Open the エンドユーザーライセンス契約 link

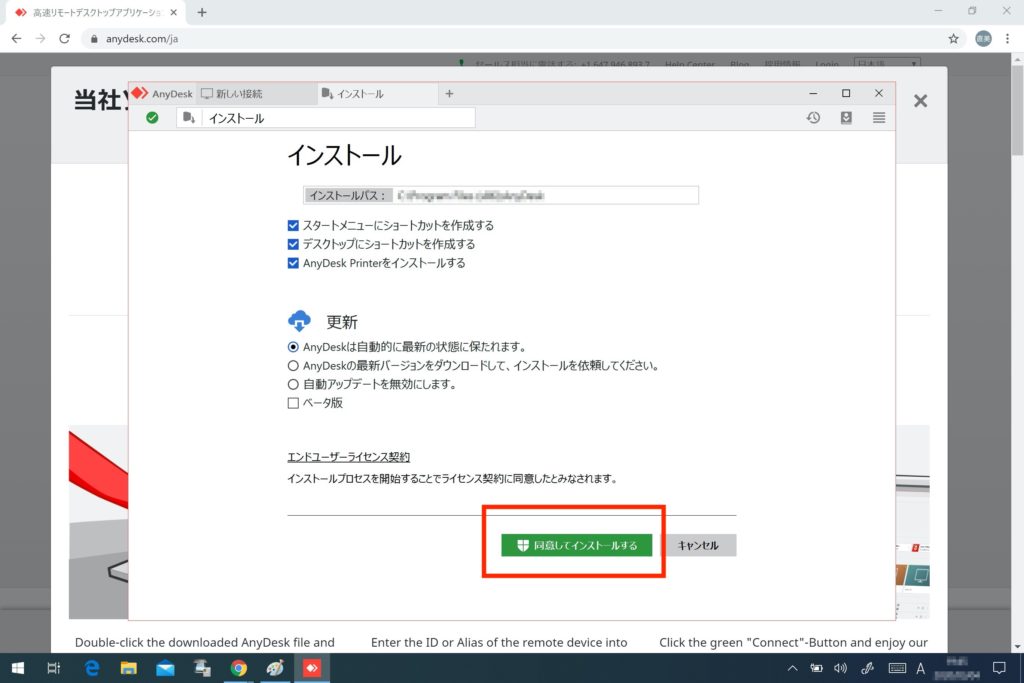[x=349, y=457]
